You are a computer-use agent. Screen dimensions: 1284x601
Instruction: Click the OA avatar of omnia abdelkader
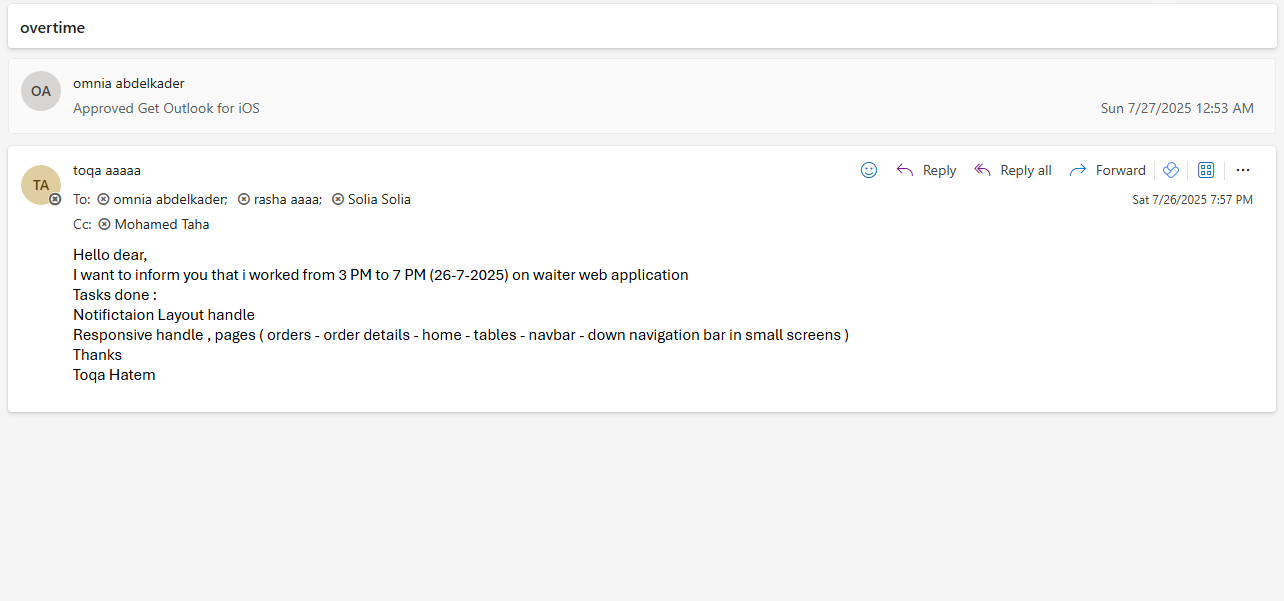(41, 91)
